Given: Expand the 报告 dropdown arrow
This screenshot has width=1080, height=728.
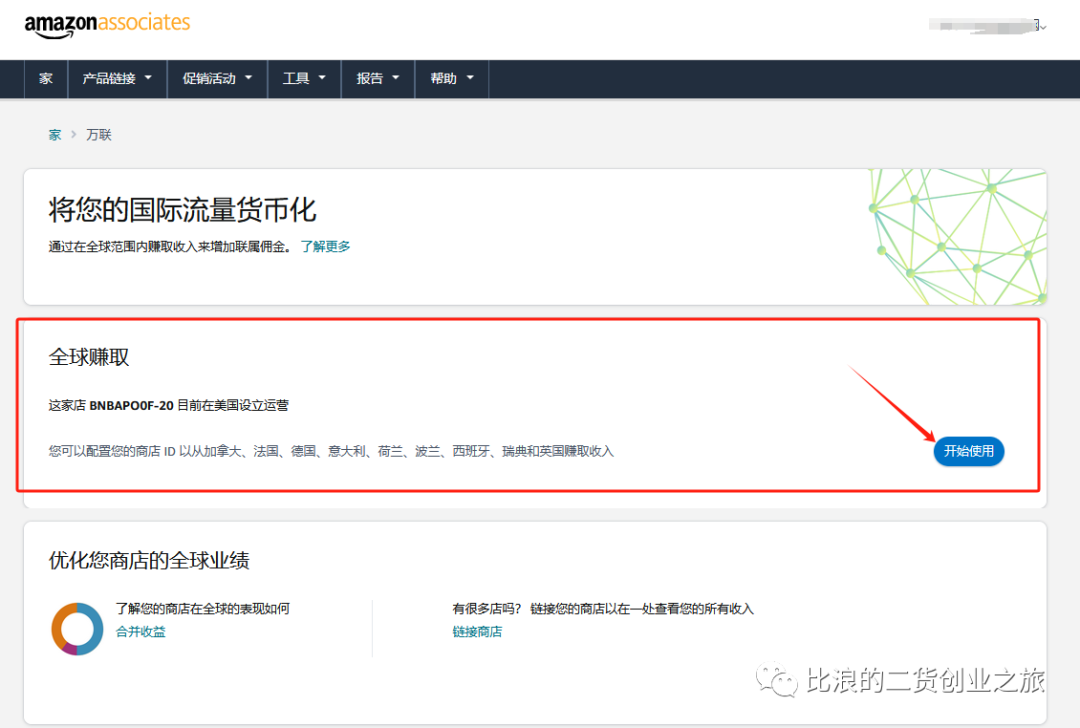Looking at the screenshot, I should pos(396,78).
